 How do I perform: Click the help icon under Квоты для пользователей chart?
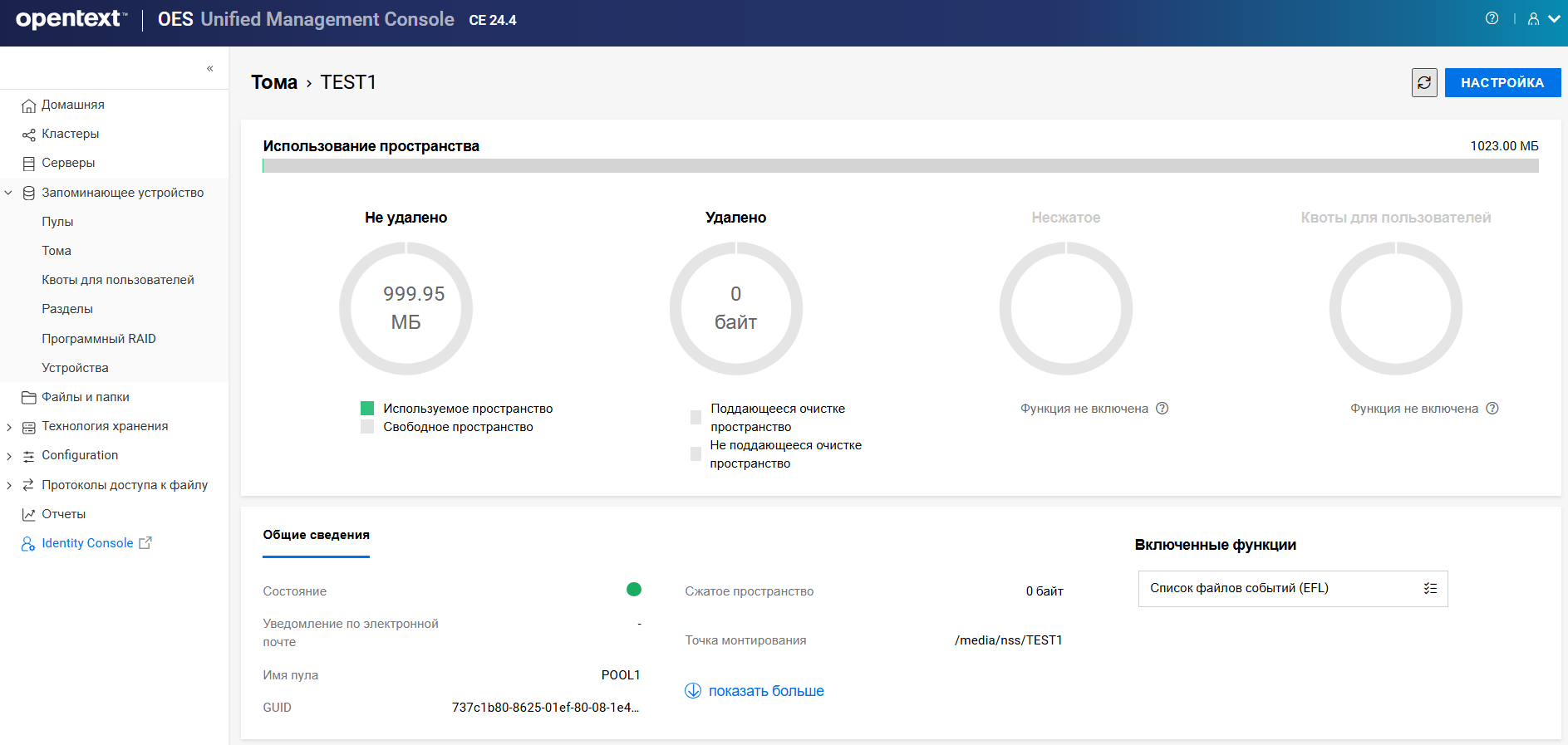tap(1492, 408)
